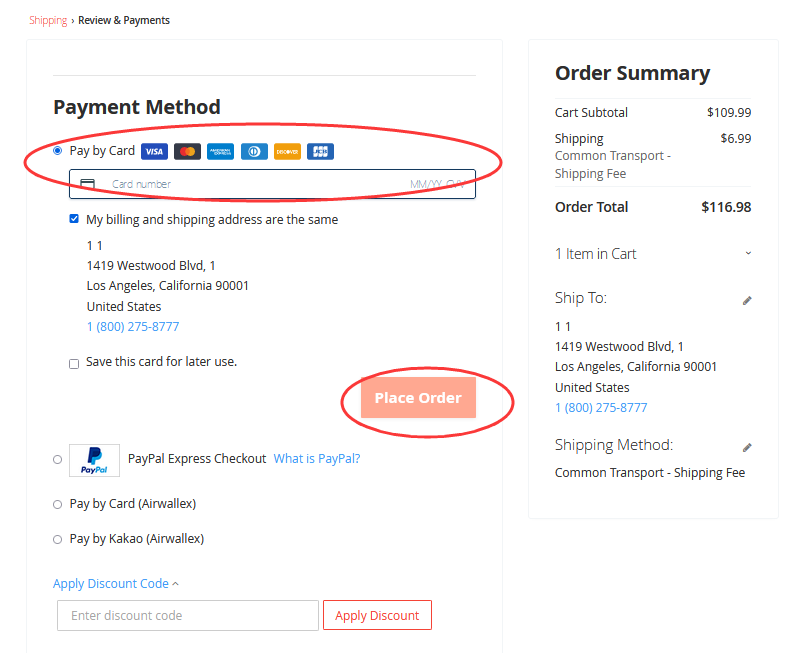
Task: Click the Mastercard logo icon
Action: [187, 151]
